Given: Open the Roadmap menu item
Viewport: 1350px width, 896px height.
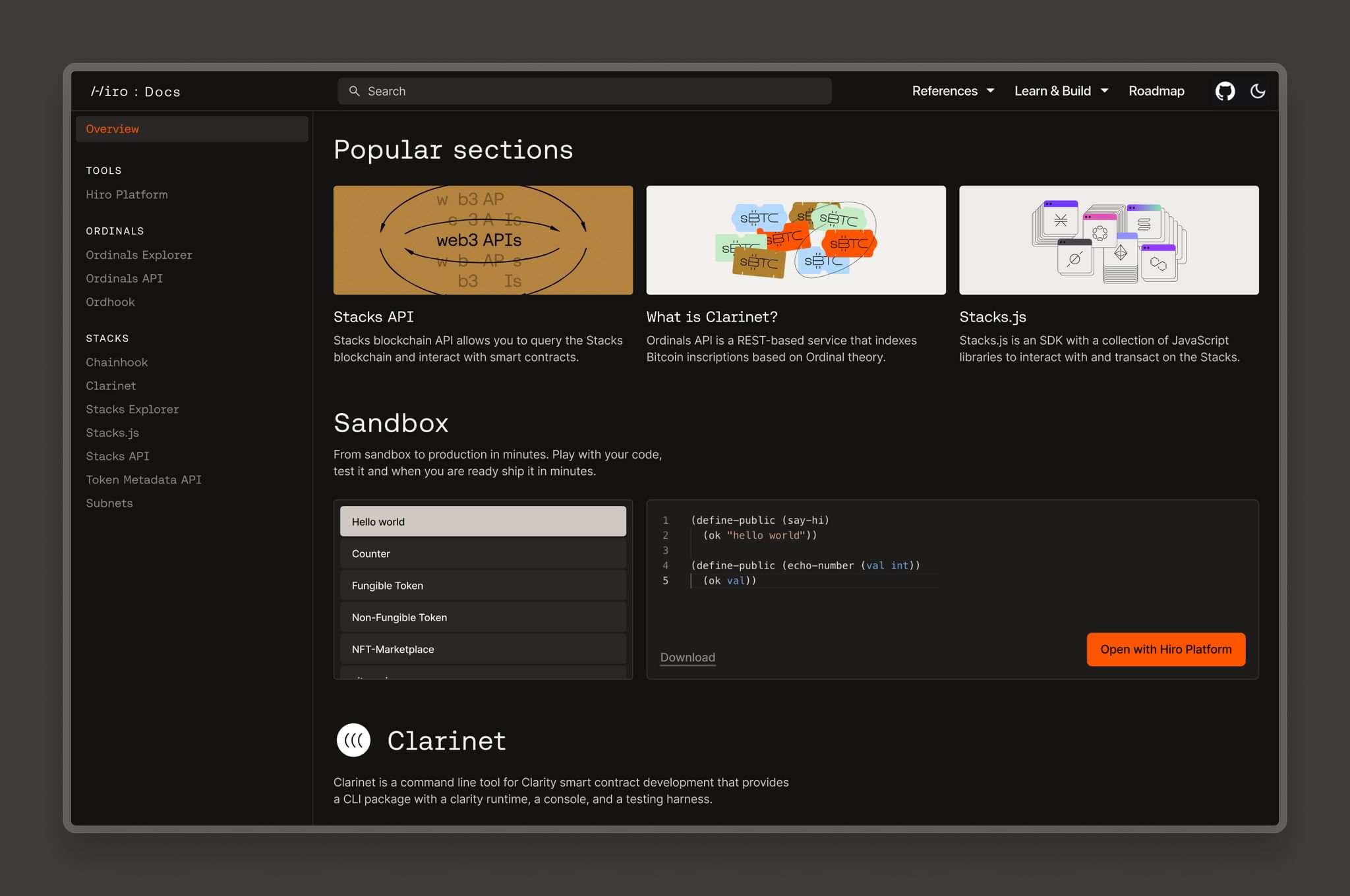Looking at the screenshot, I should (1156, 90).
